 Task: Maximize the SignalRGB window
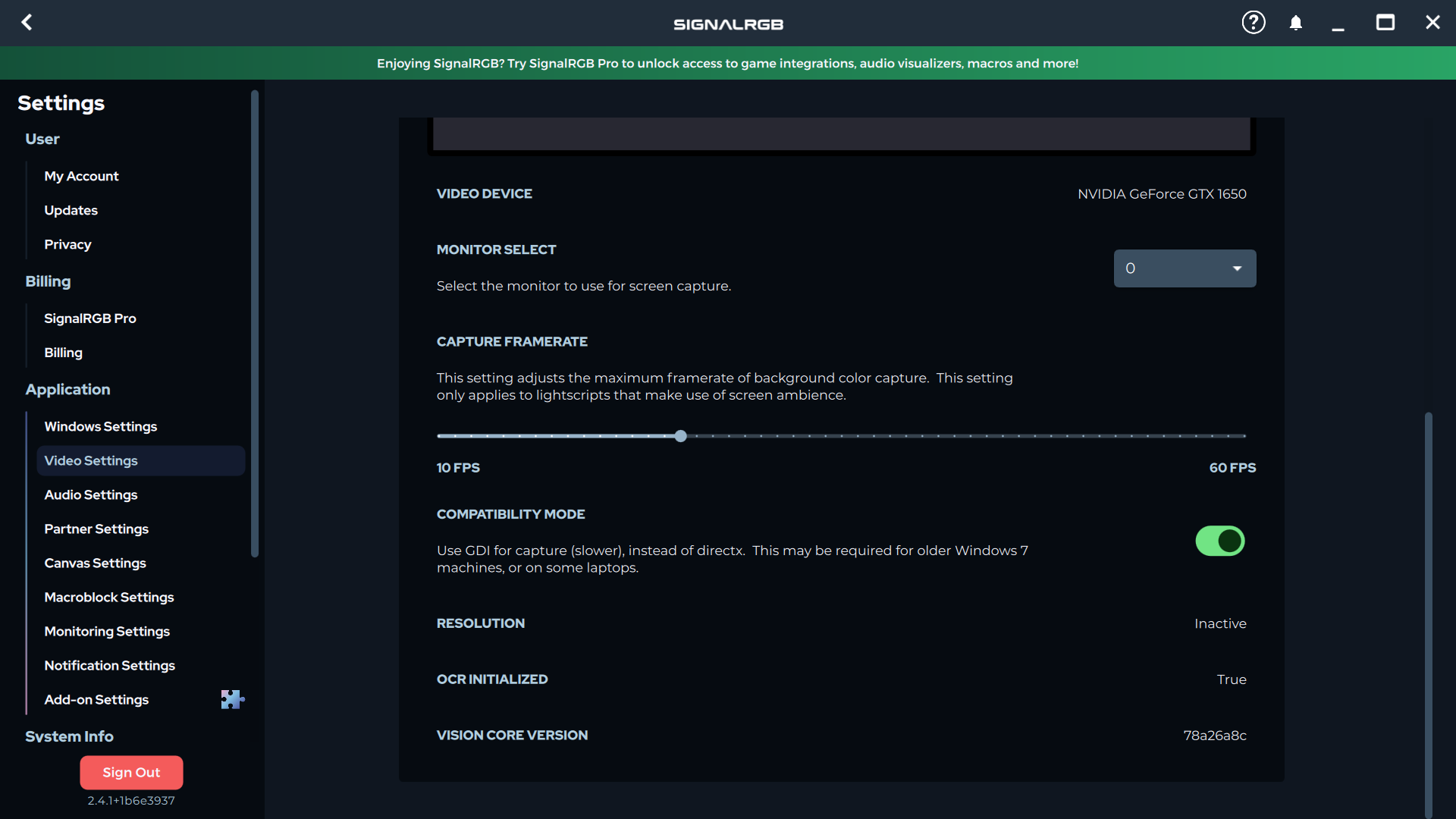[x=1385, y=23]
